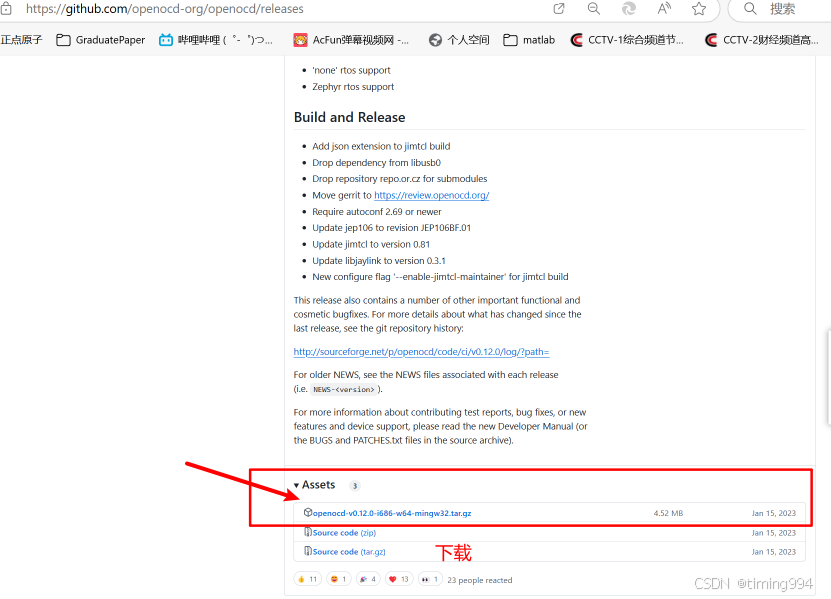
Task: Click the file icon beside Source code (tar.gz)
Action: (x=307, y=551)
